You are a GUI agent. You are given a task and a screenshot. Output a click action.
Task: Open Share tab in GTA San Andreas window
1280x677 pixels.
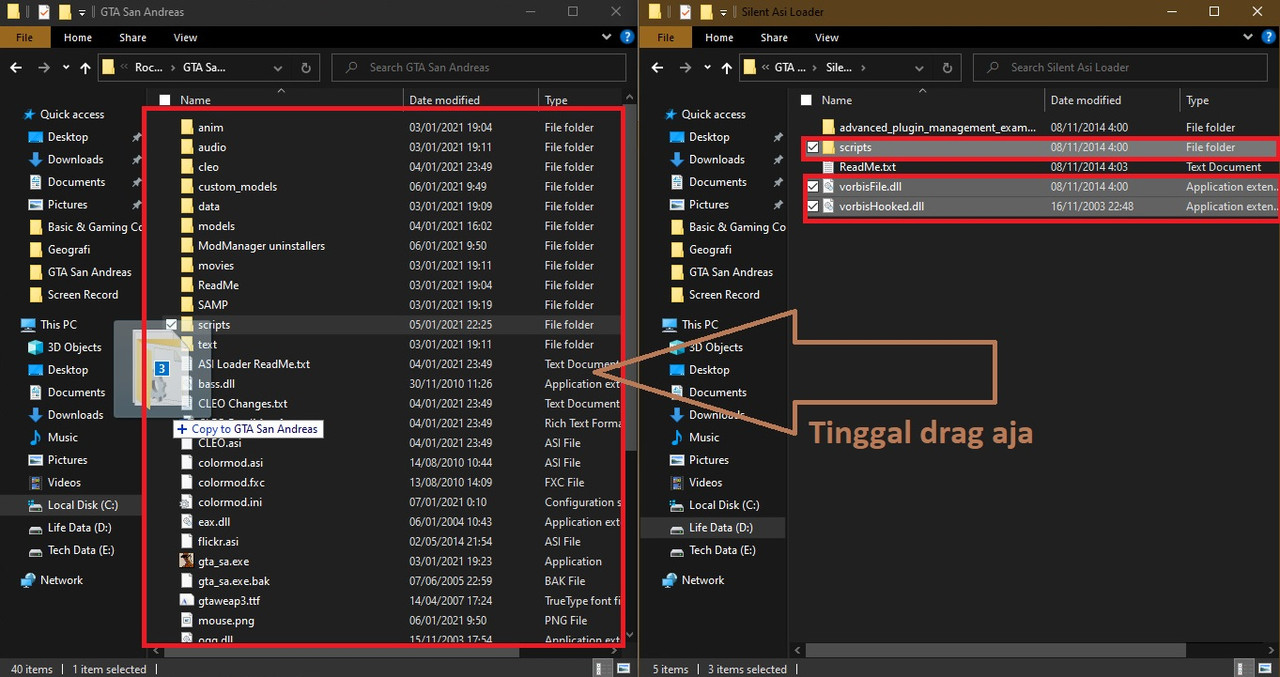click(132, 38)
